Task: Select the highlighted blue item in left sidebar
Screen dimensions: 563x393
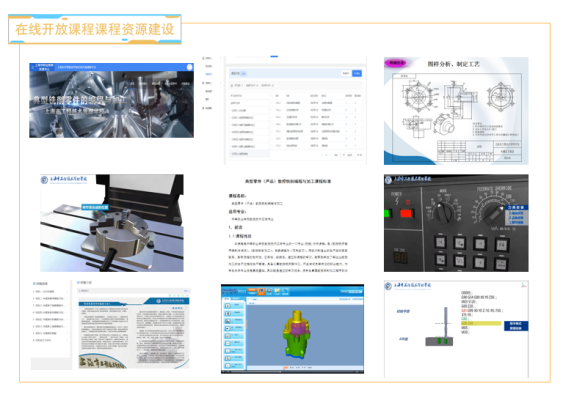Action: (209, 74)
